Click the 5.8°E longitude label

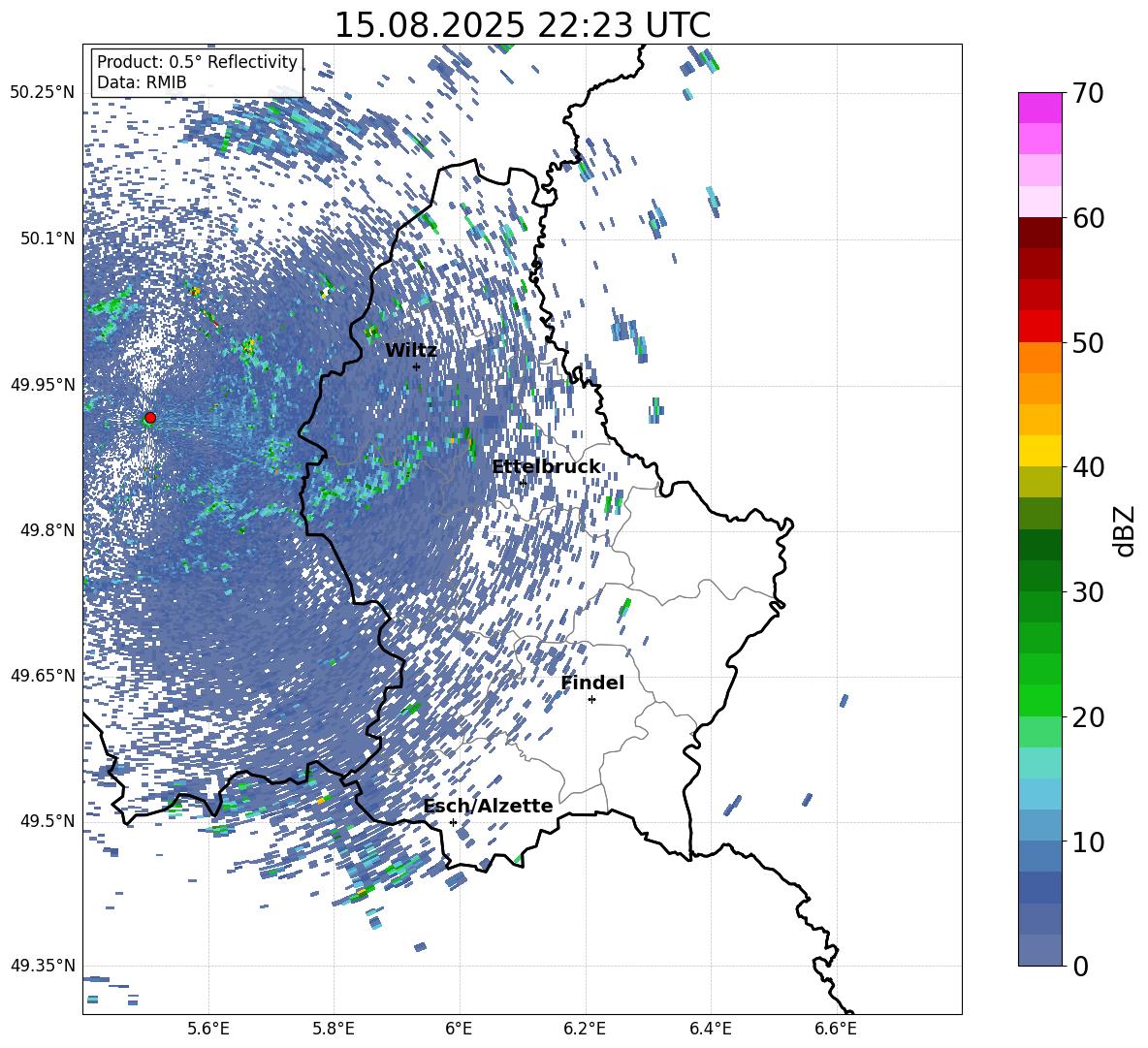pyautogui.click(x=334, y=1029)
